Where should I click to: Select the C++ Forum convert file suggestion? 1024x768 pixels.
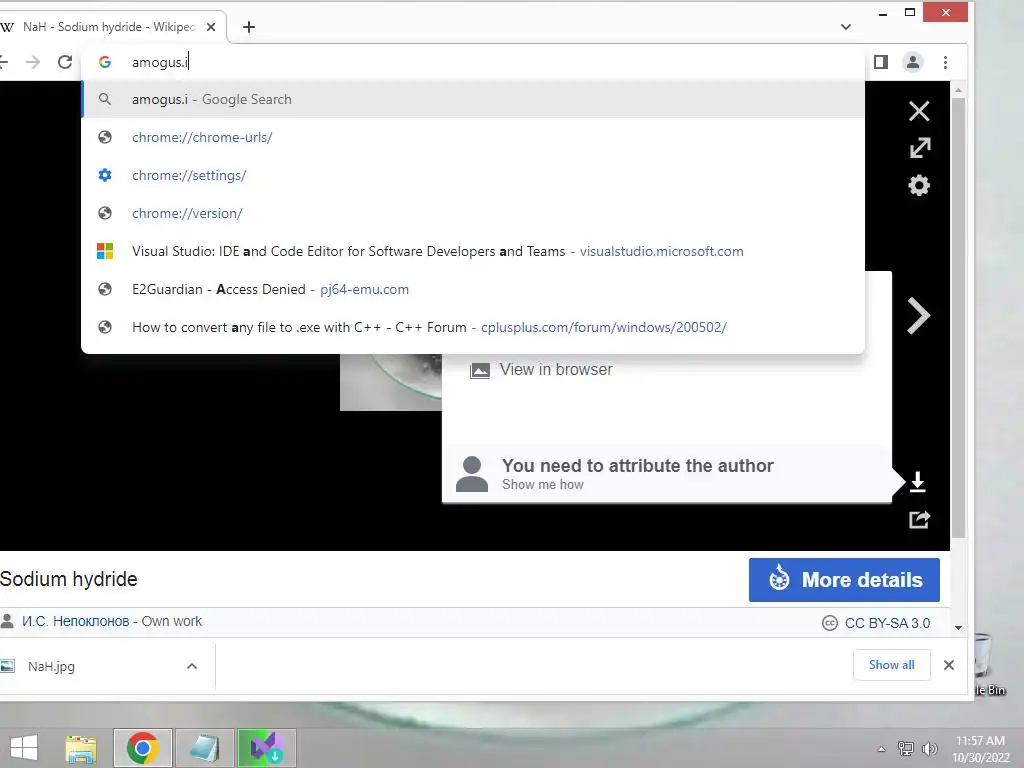[x=473, y=327]
